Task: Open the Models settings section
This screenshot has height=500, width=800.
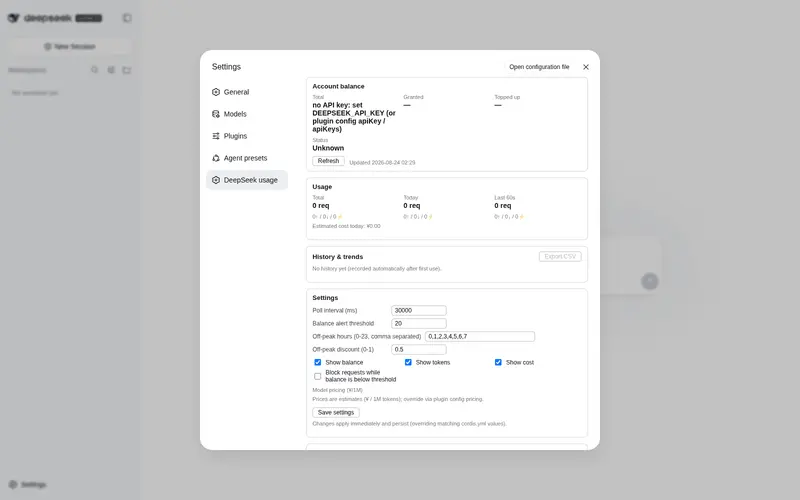Action: point(247,114)
